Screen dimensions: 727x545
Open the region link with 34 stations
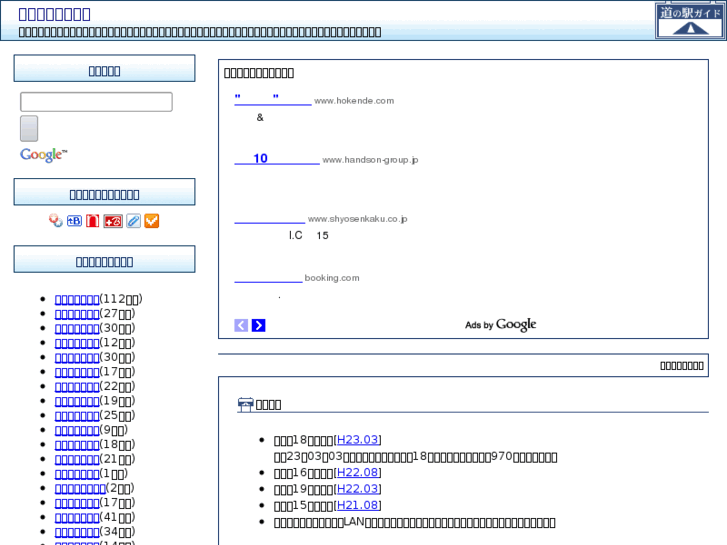tap(77, 532)
